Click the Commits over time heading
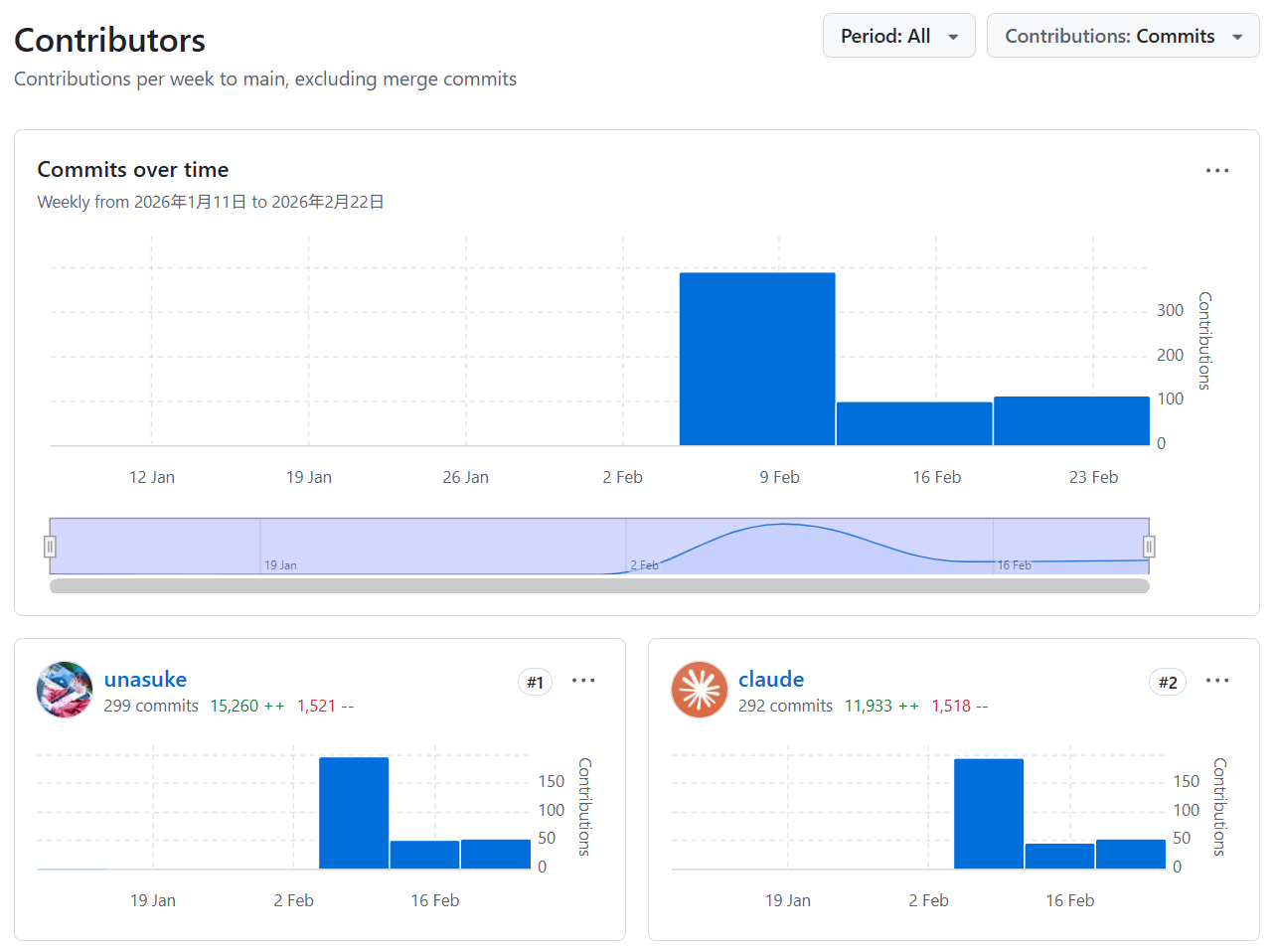Screen dimensions: 1275x952 [x=132, y=169]
